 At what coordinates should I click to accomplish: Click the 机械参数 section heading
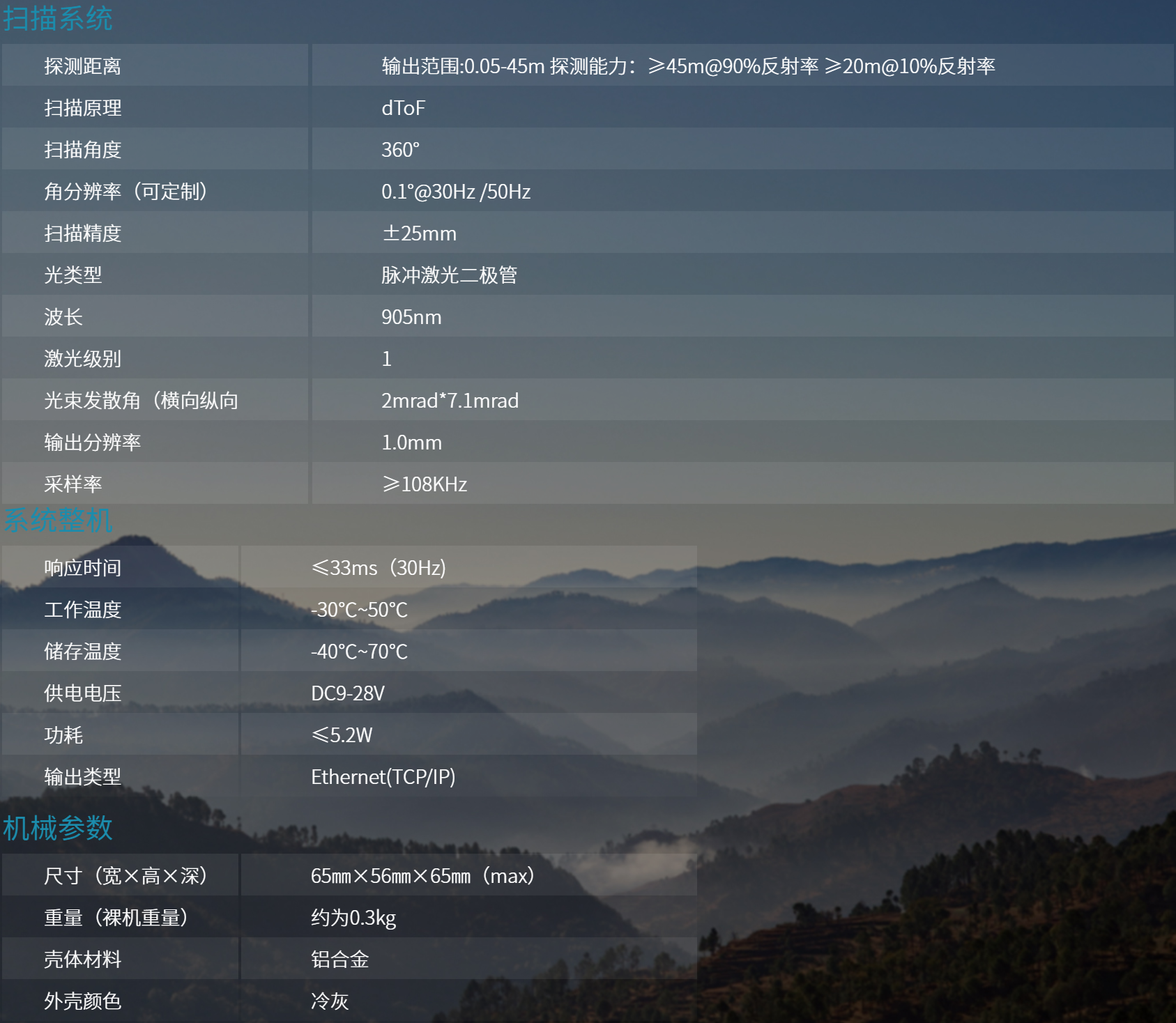point(57,828)
